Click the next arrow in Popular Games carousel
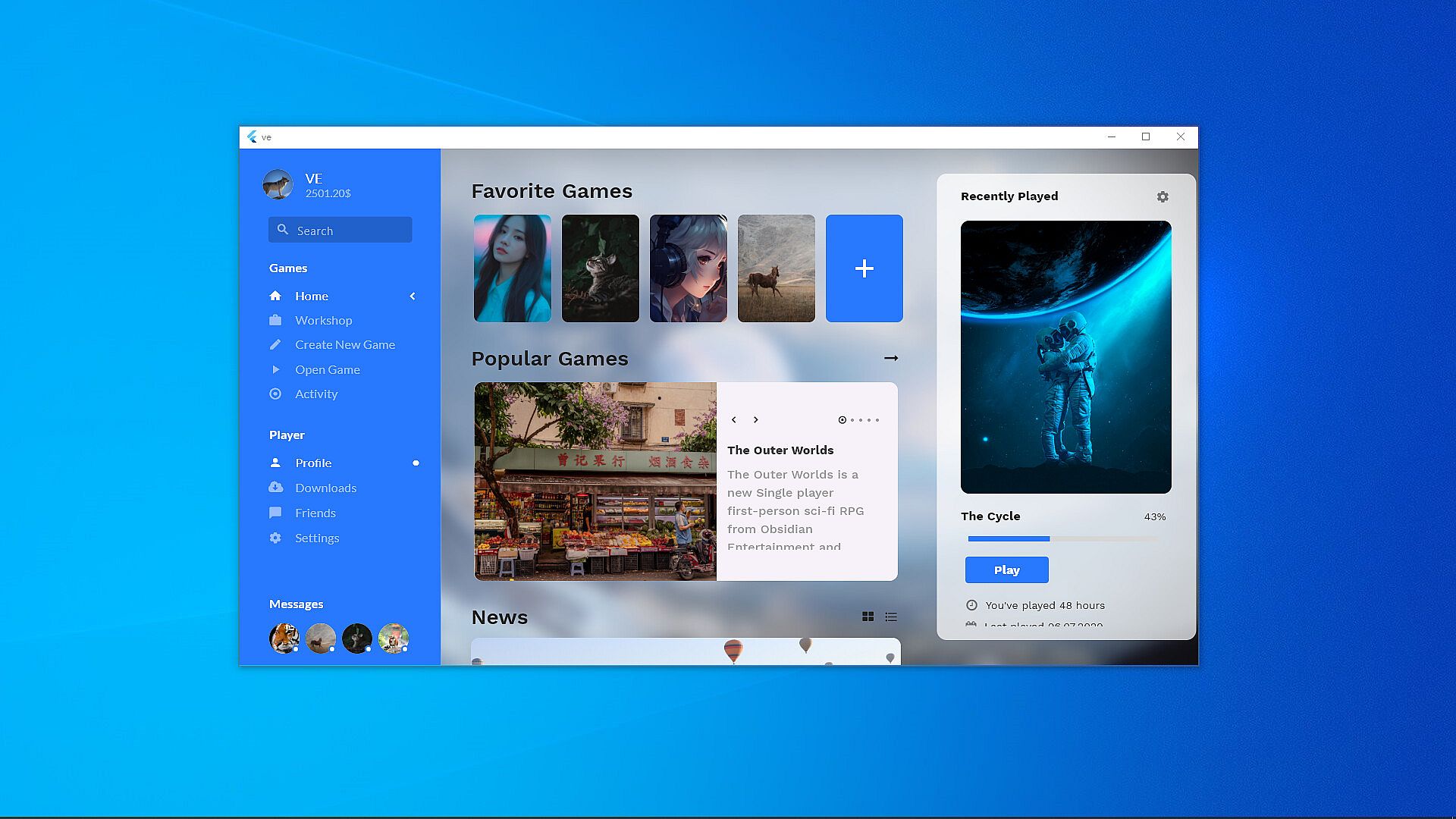Viewport: 1456px width, 819px height. (756, 420)
